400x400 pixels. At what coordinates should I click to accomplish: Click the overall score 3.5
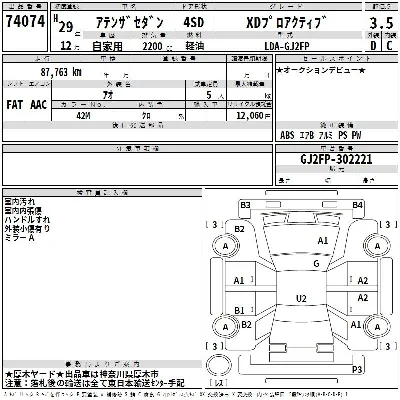(x=381, y=23)
